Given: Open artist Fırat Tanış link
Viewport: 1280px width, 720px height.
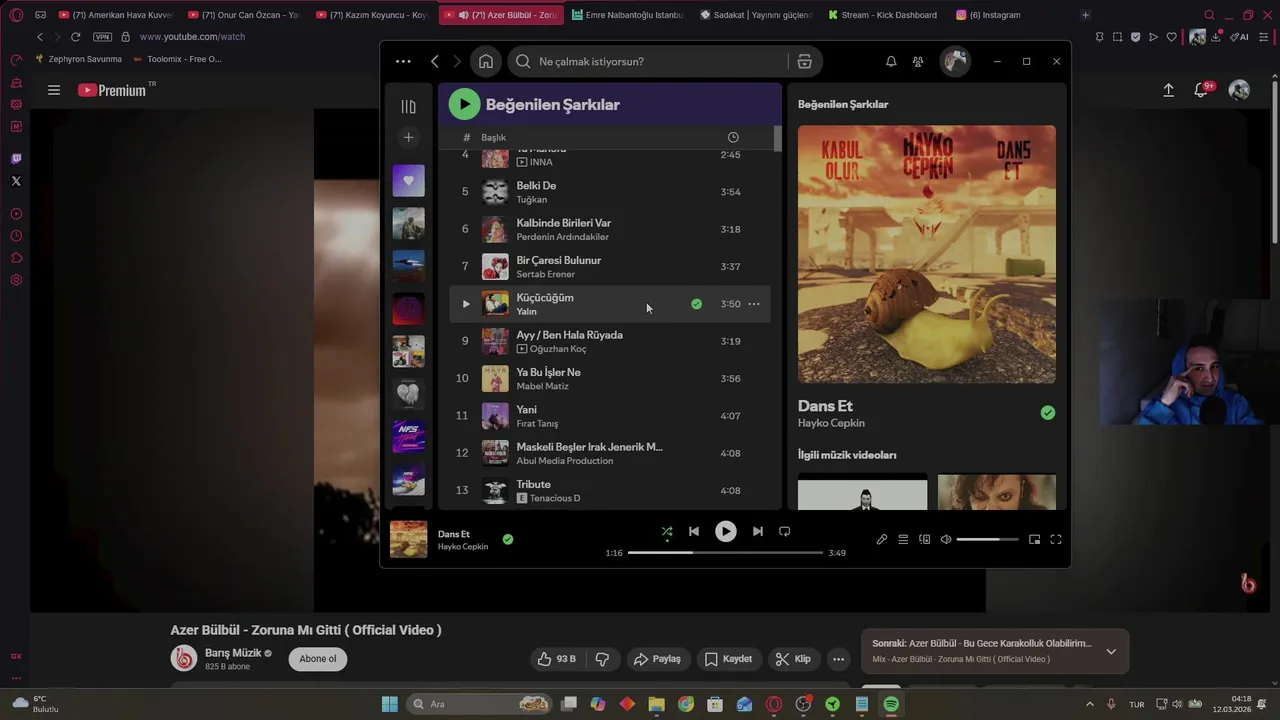Looking at the screenshot, I should tap(537, 424).
